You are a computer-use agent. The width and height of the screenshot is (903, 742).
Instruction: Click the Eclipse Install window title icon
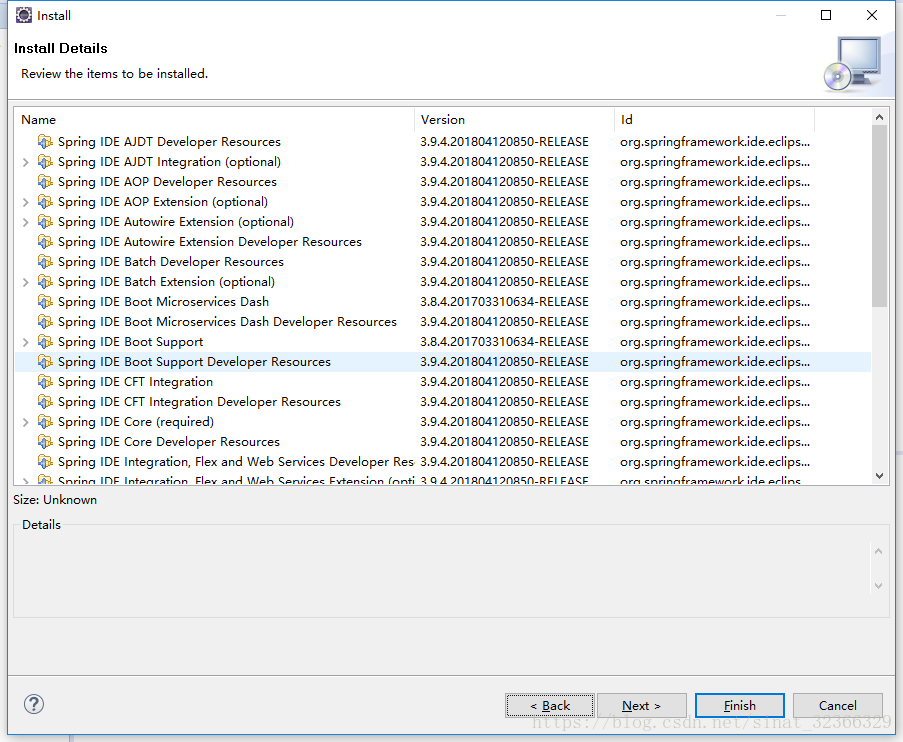24,16
